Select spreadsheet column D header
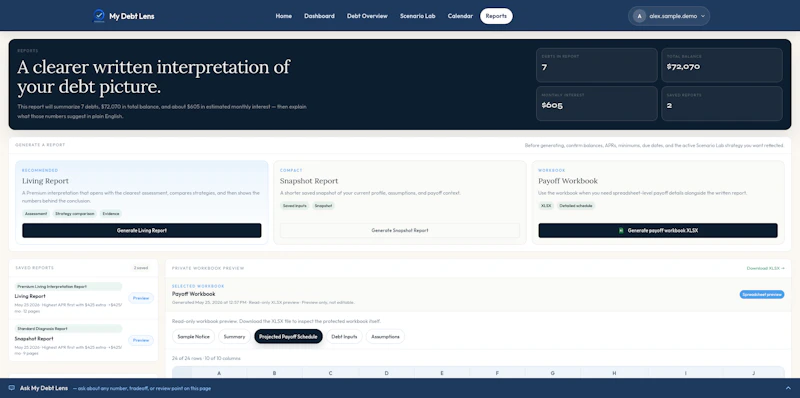The width and height of the screenshot is (800, 398). coord(386,374)
